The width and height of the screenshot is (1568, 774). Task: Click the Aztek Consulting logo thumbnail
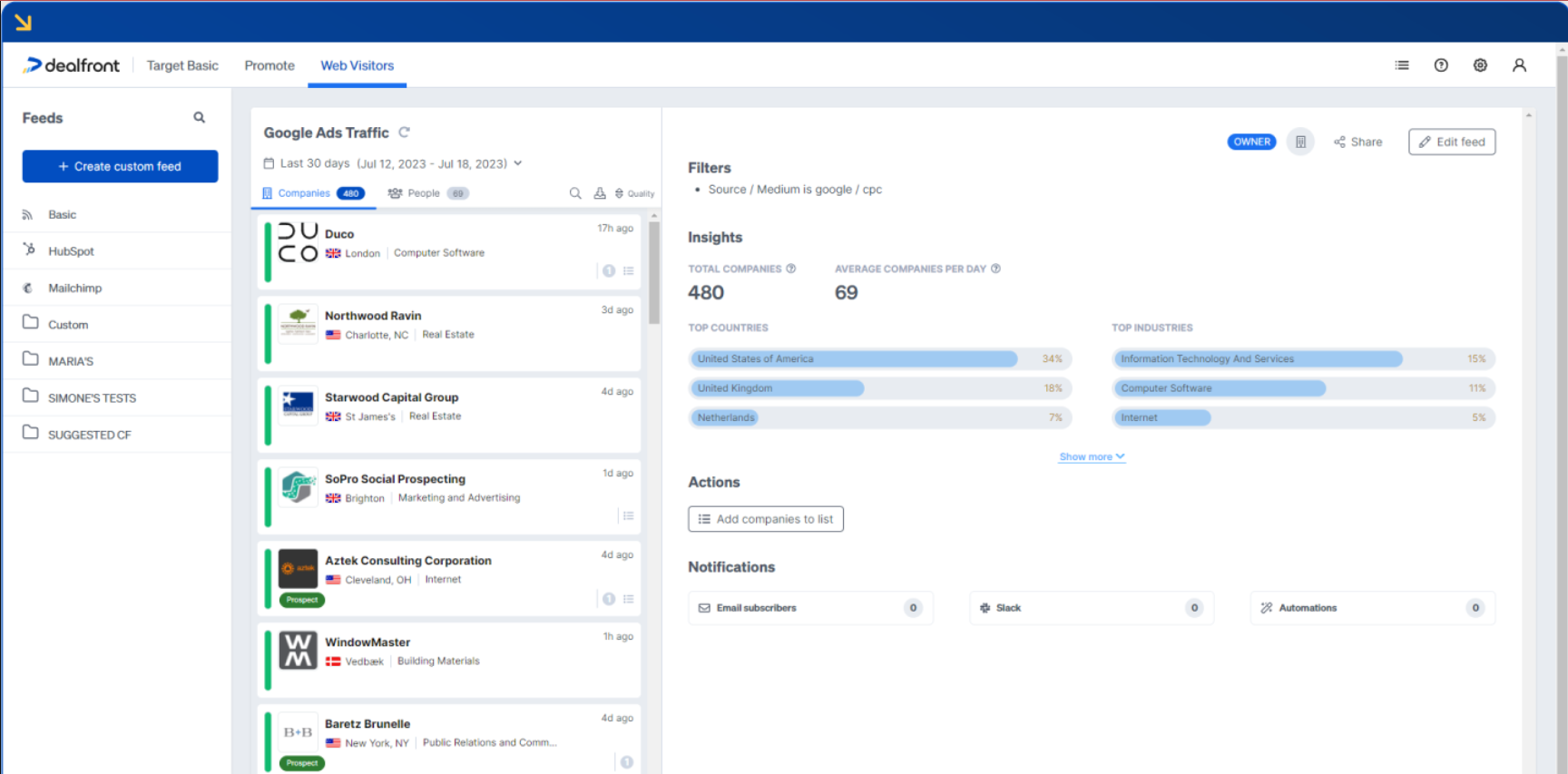(298, 569)
